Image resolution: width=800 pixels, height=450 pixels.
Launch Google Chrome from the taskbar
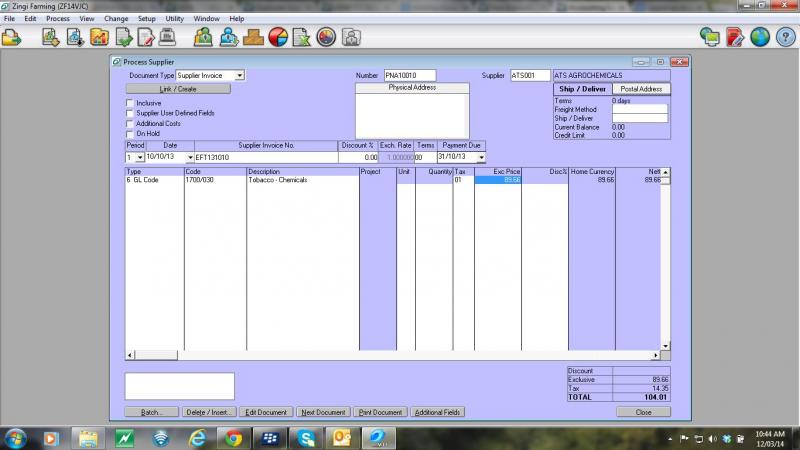233,437
